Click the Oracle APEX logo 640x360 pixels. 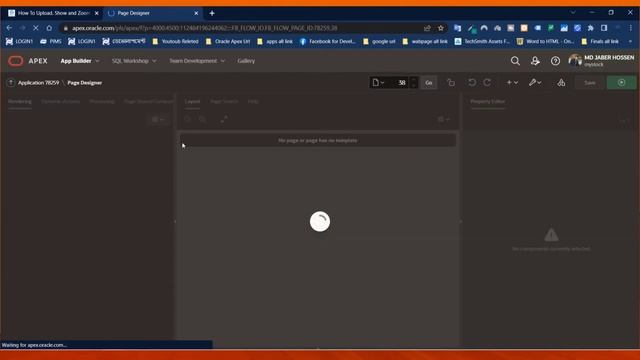click(x=28, y=61)
